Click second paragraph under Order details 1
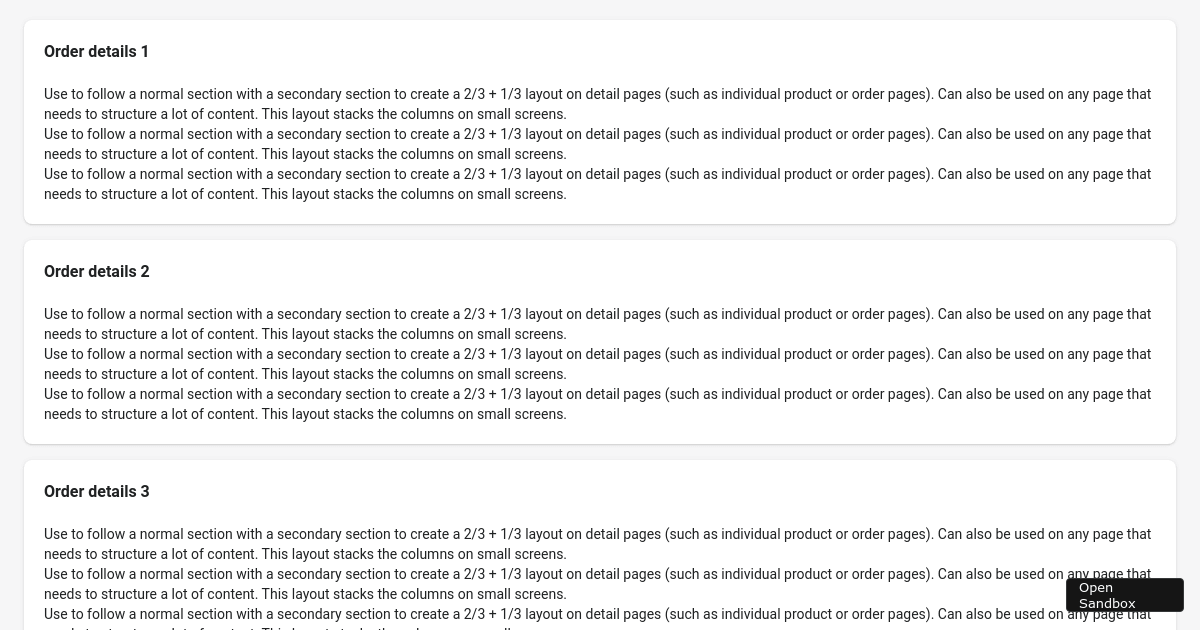The width and height of the screenshot is (1200, 630). tap(597, 144)
